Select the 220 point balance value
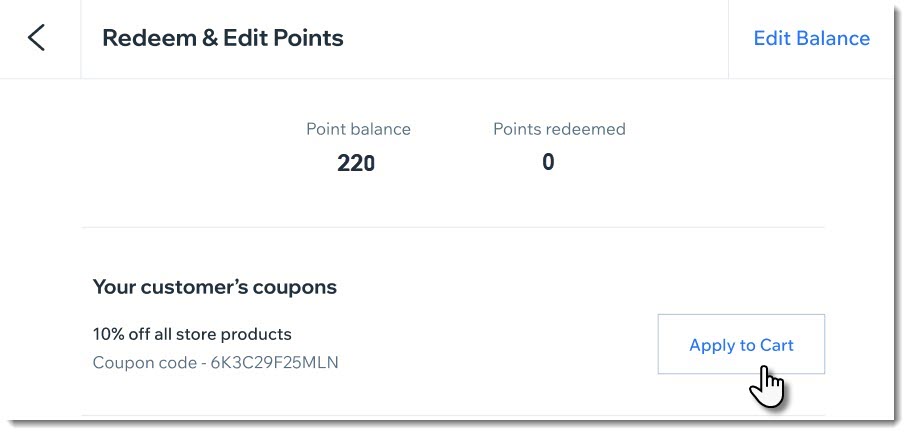This screenshot has width=908, height=435. (x=356, y=164)
